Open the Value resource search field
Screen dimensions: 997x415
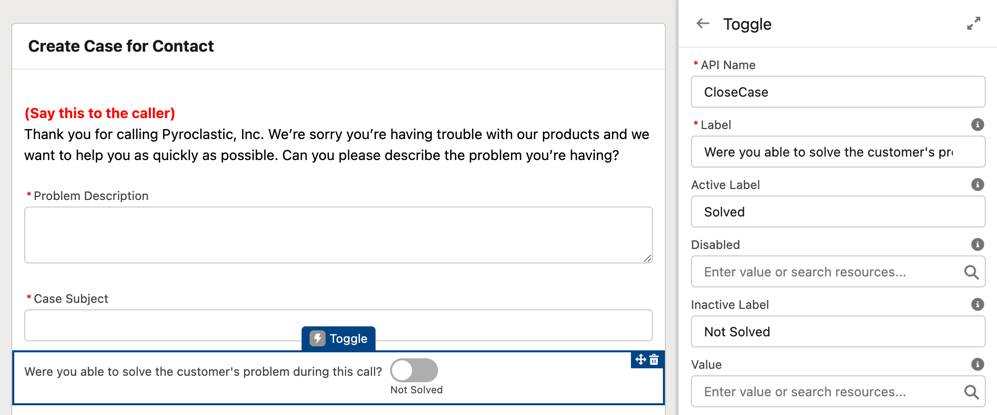coord(838,391)
